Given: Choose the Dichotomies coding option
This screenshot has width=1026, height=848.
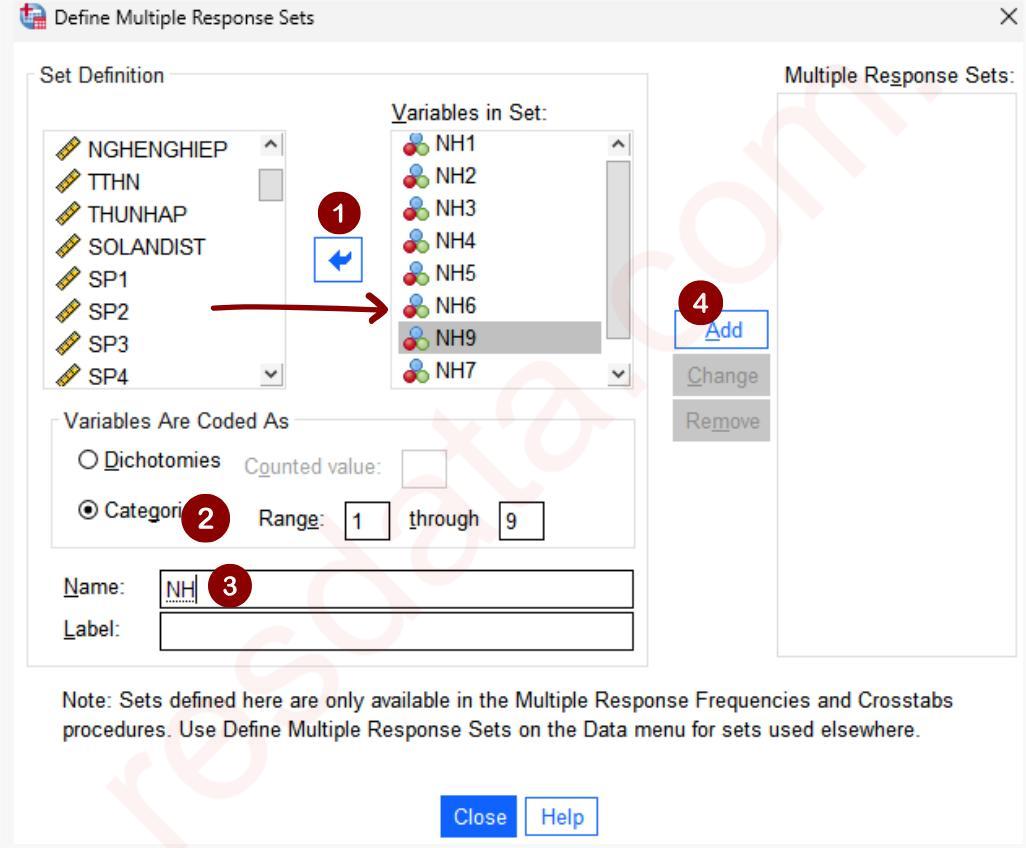Looking at the screenshot, I should 87,461.
